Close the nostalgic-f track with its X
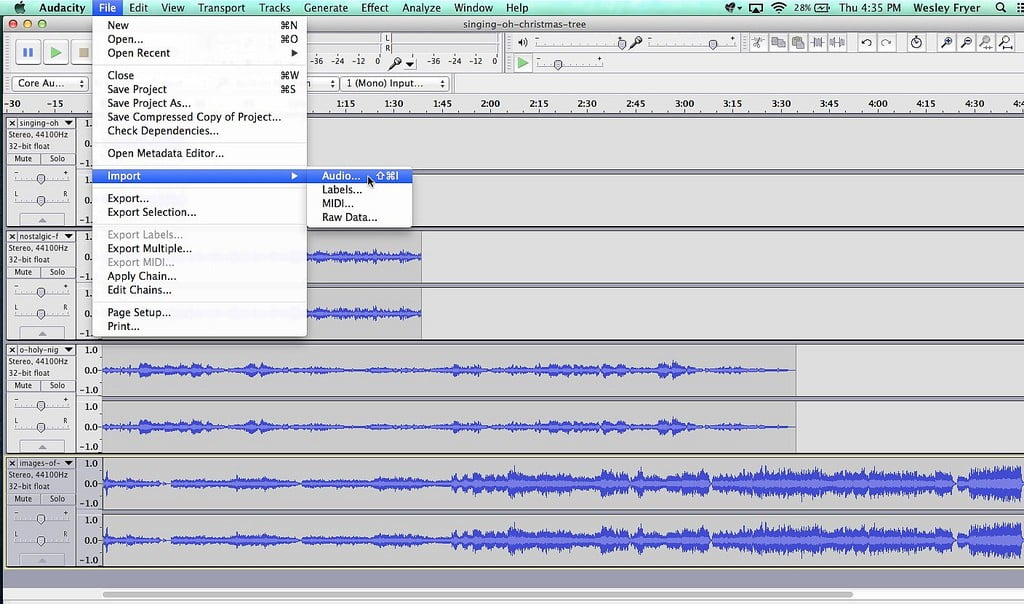Image resolution: width=1024 pixels, height=604 pixels. click(12, 236)
